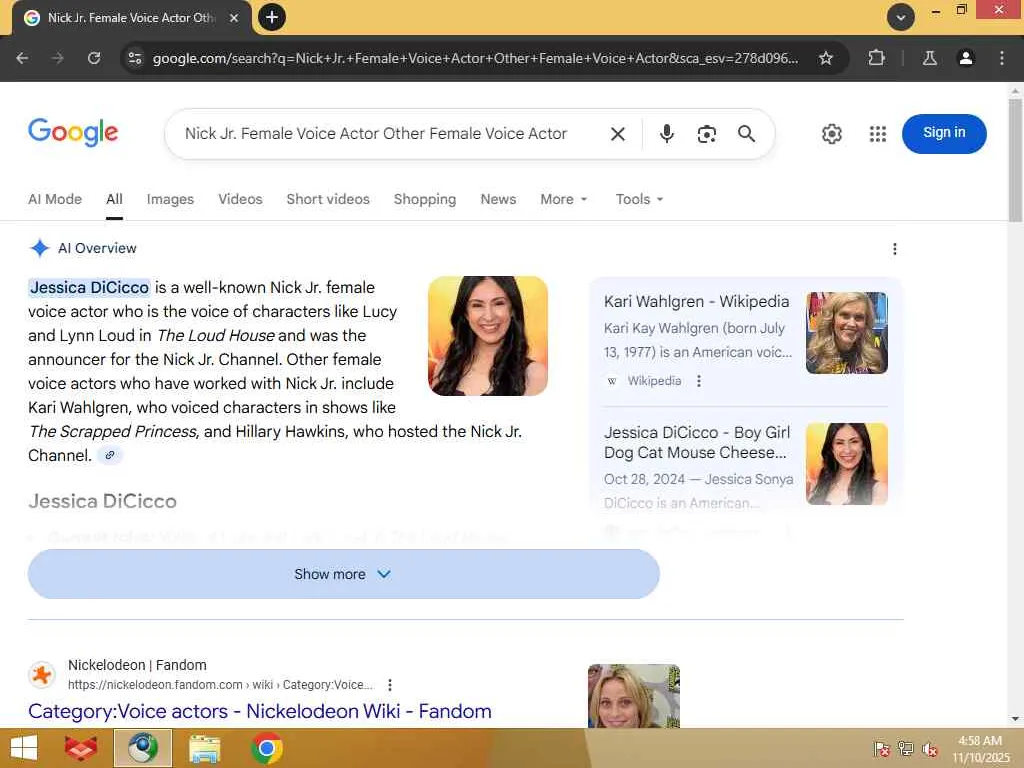
Task: Switch to Shopping tab
Action: click(x=424, y=199)
